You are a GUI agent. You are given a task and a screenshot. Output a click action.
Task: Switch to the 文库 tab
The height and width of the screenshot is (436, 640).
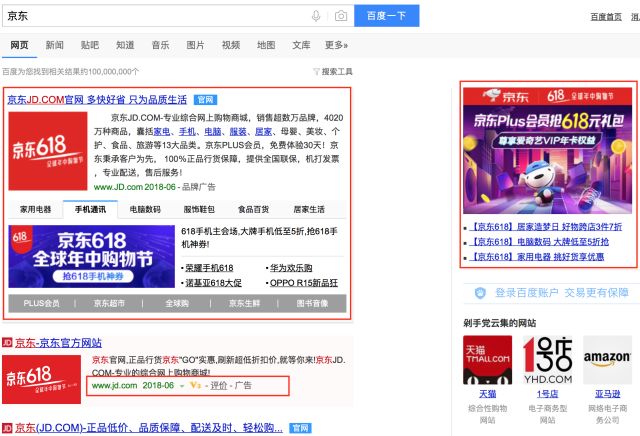[301, 45]
